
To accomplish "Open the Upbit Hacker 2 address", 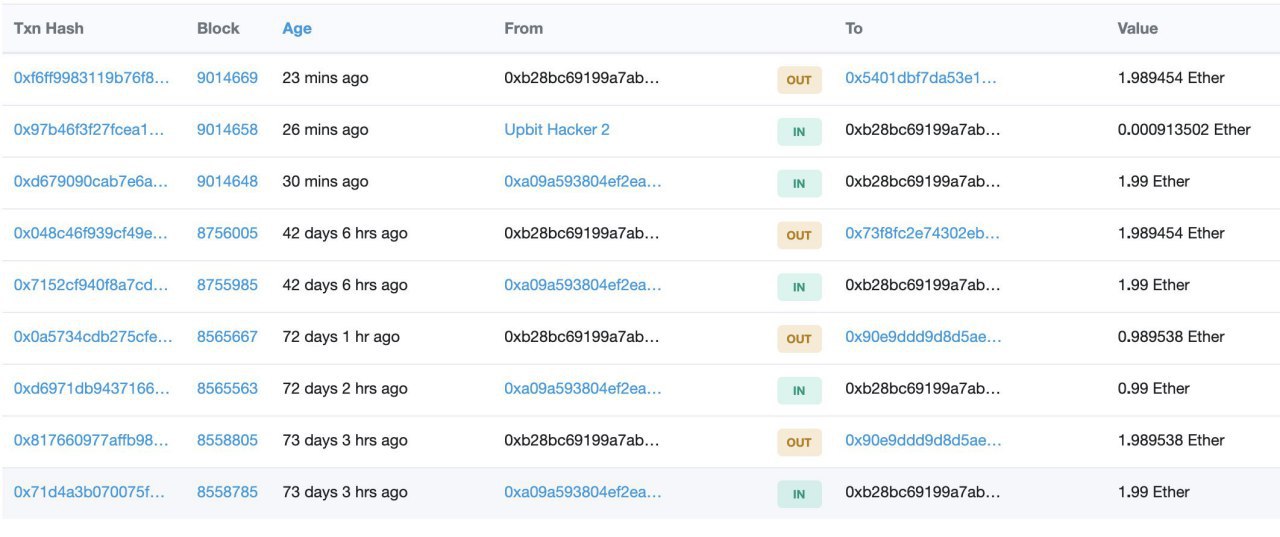I will click(557, 130).
